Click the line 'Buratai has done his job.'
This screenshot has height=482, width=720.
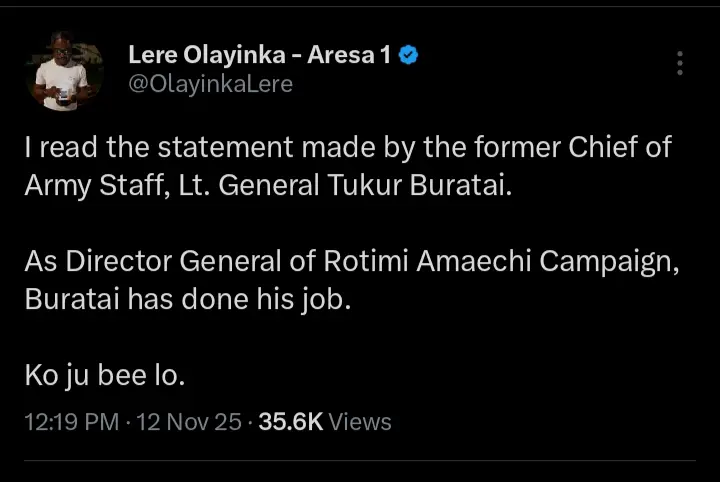pos(188,299)
